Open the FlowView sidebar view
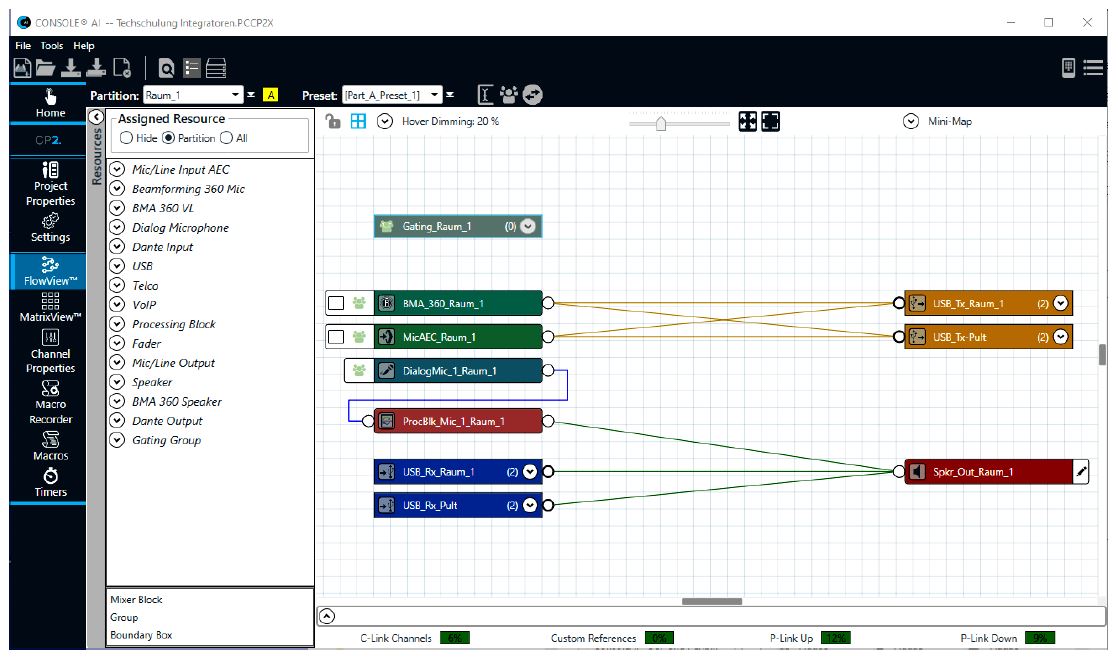Screen dimensions: 1118x662 50,270
